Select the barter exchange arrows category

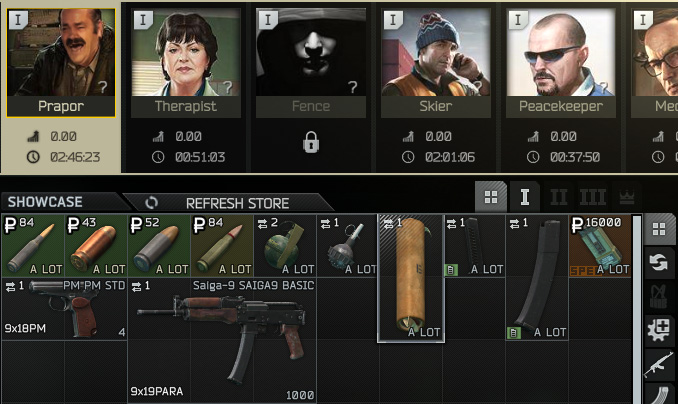pyautogui.click(x=659, y=262)
